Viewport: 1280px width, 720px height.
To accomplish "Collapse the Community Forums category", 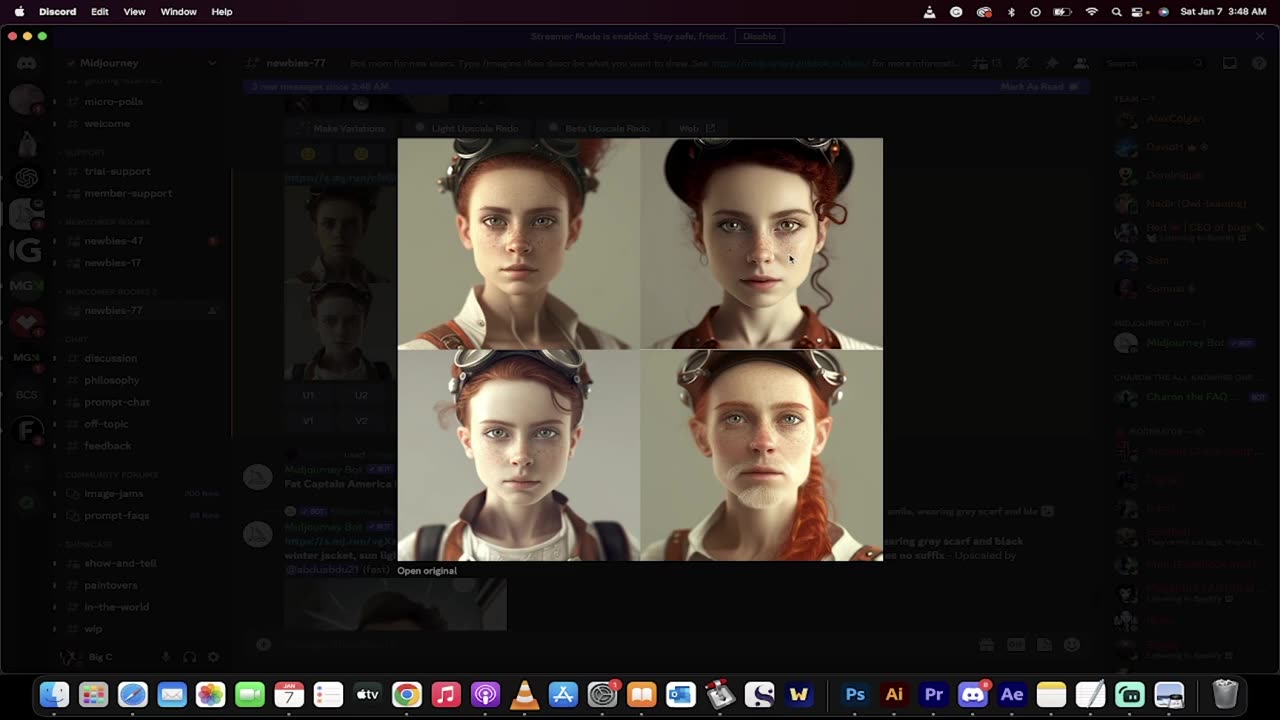I will pyautogui.click(x=110, y=474).
